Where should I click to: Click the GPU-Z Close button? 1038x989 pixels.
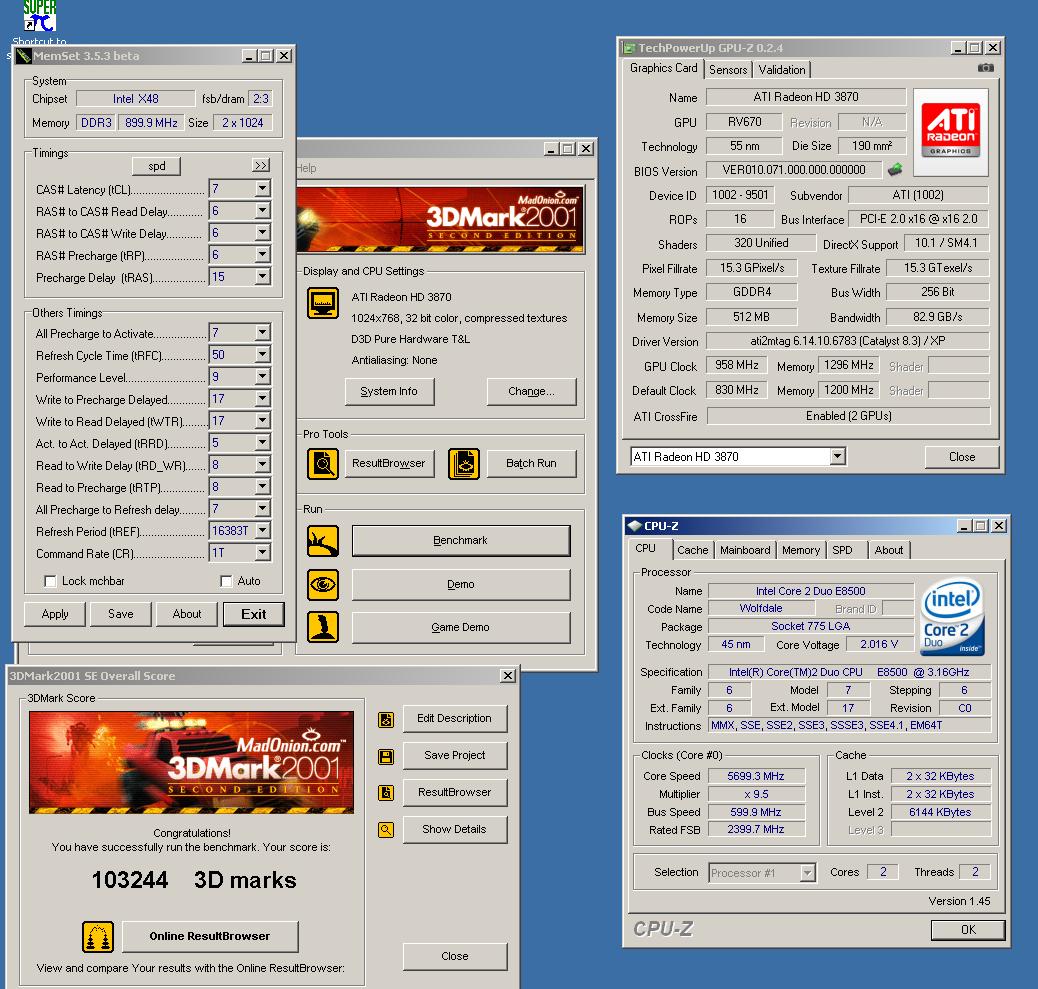[962, 457]
